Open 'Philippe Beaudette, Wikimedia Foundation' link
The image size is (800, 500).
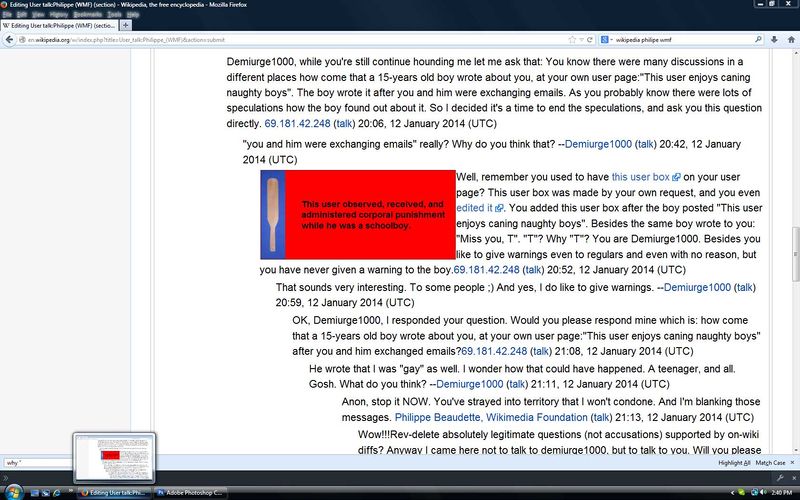pyautogui.click(x=491, y=417)
